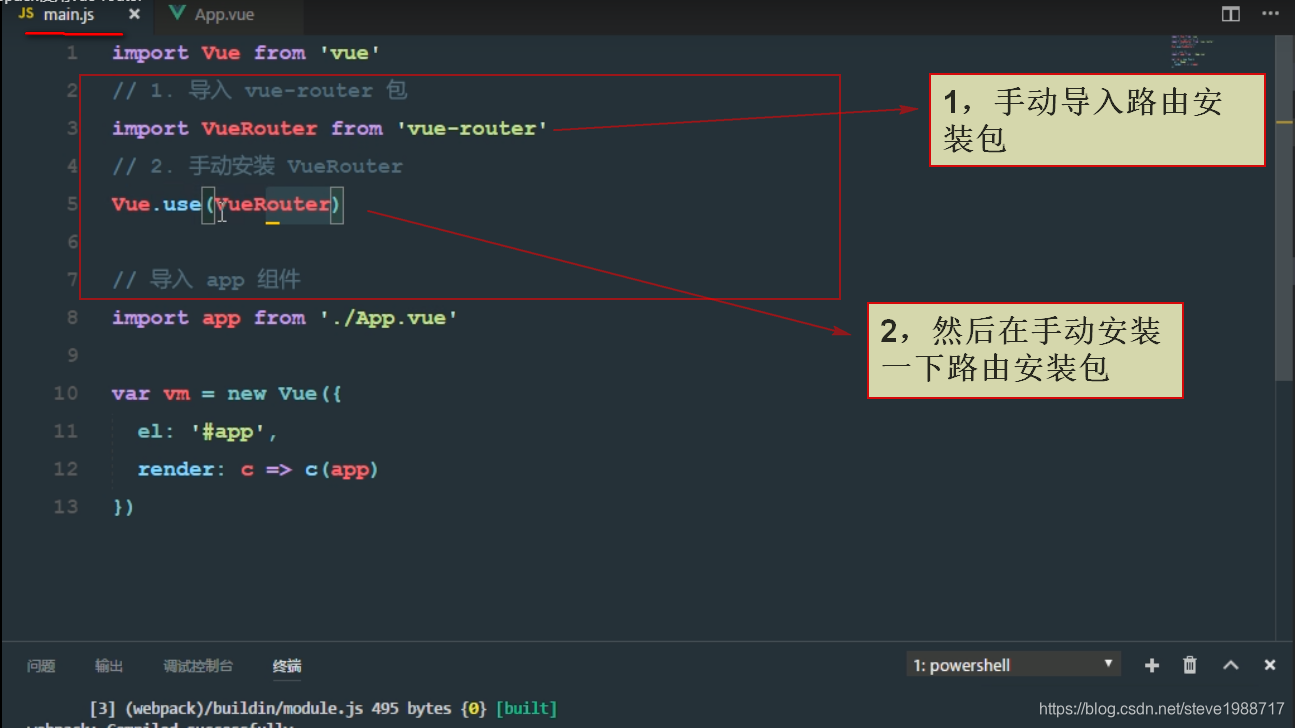Click the comment '// 2. 手动安装 VueRouter'

257,166
